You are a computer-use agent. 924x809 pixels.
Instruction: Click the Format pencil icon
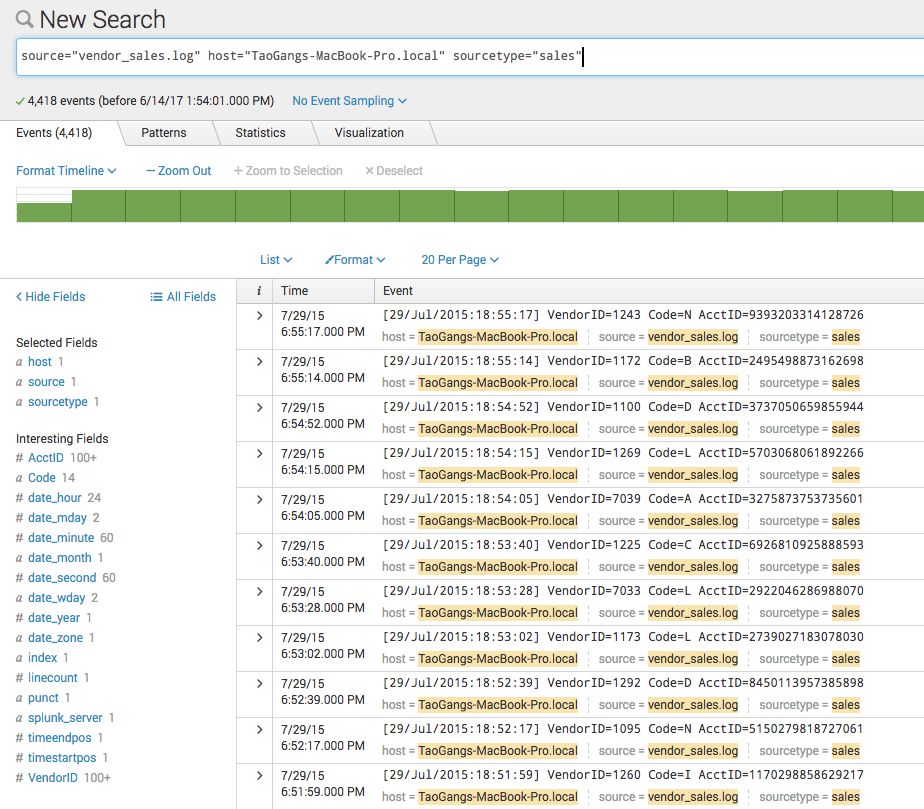click(x=329, y=260)
